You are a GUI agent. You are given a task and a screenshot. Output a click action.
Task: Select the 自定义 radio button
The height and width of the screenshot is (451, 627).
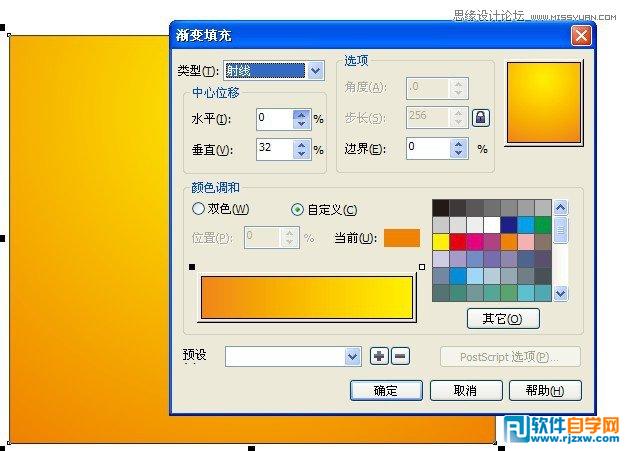tap(297, 209)
